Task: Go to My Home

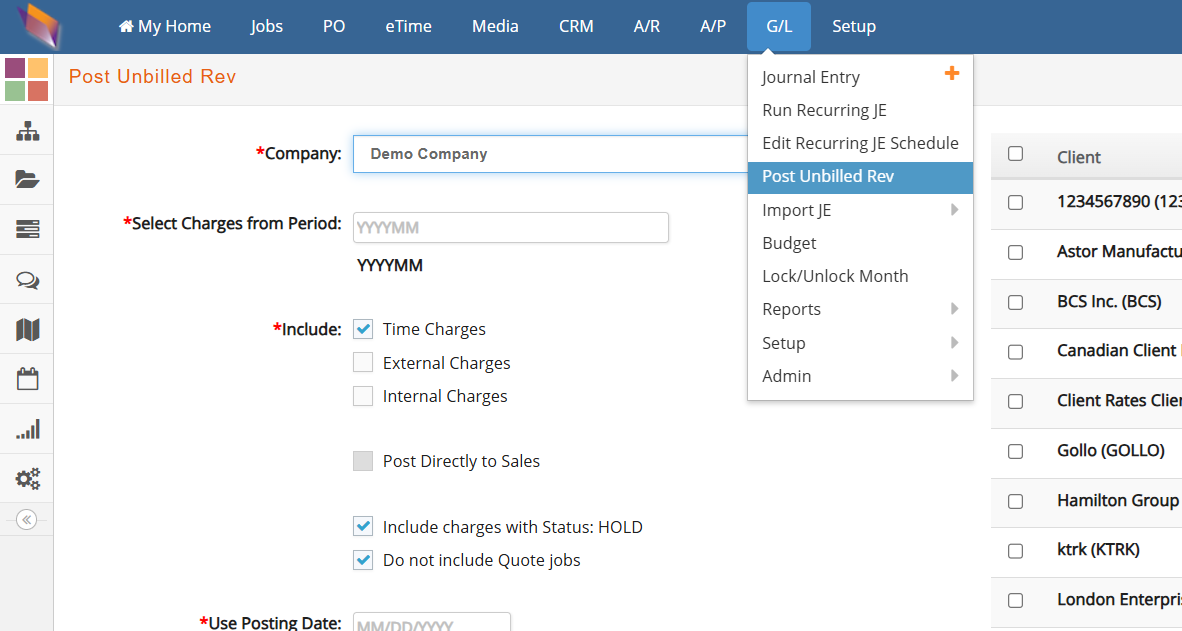Action: click(x=165, y=26)
